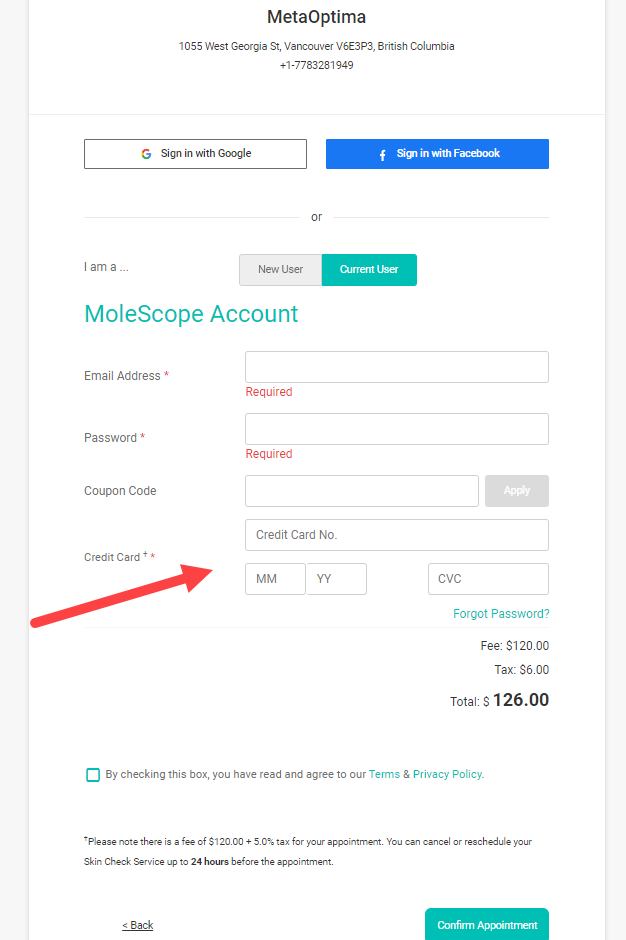Check the terms agreement checkbox
The height and width of the screenshot is (940, 626).
coord(93,775)
